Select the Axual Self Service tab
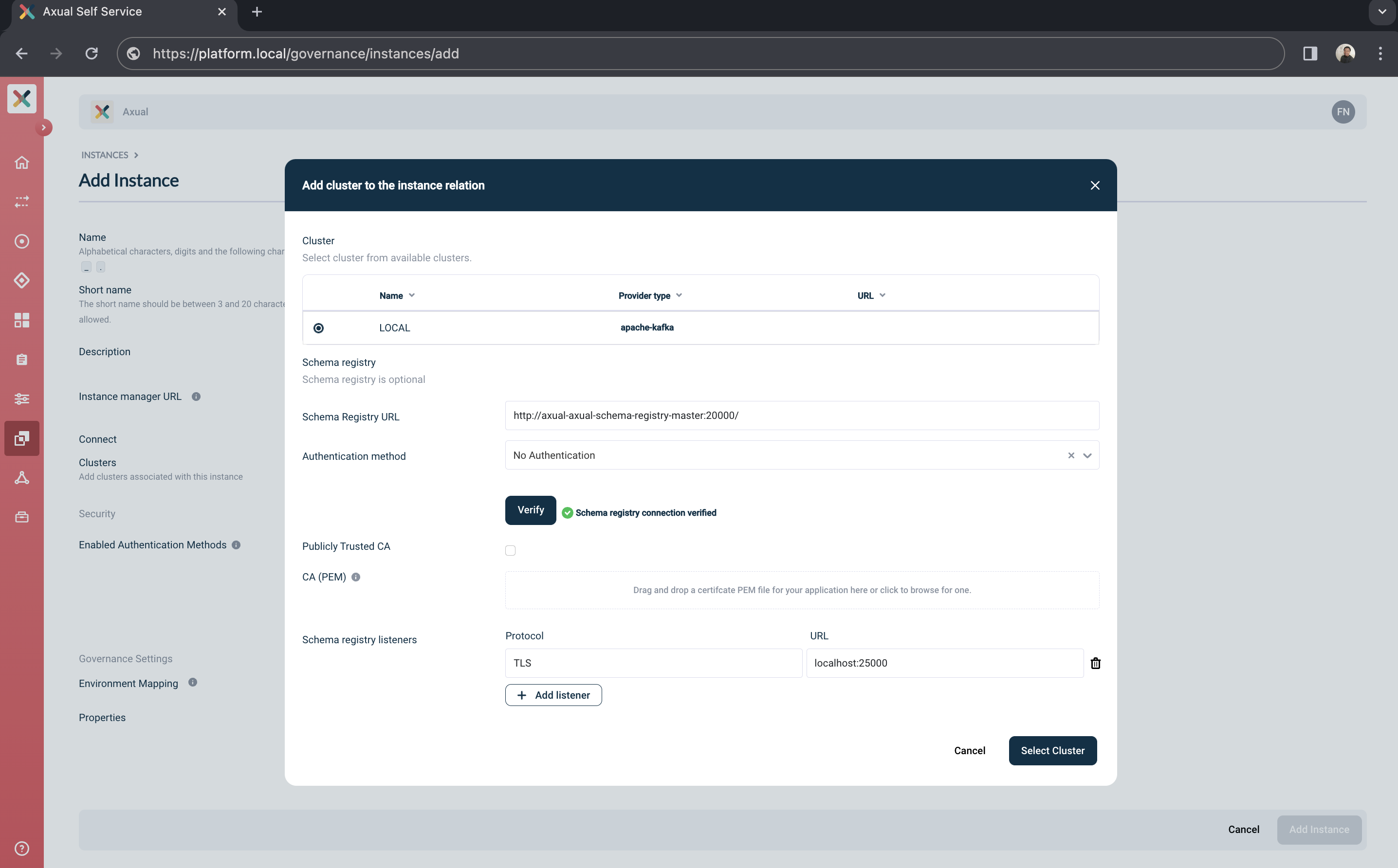Viewport: 1398px width, 868px height. coord(124,12)
